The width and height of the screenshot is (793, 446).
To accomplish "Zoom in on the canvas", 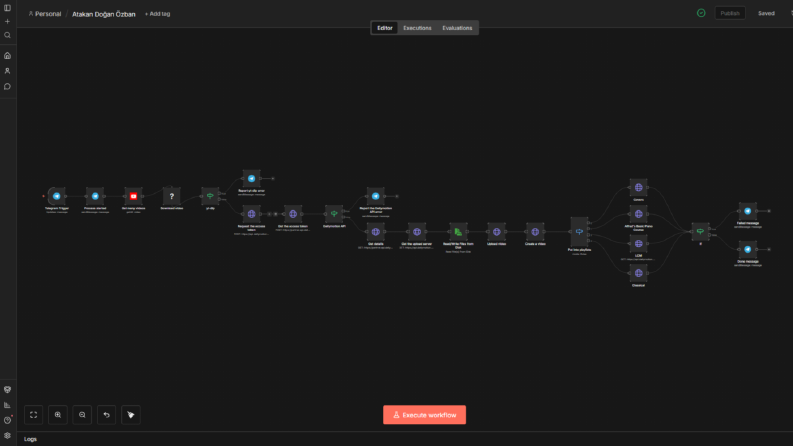I will point(58,415).
